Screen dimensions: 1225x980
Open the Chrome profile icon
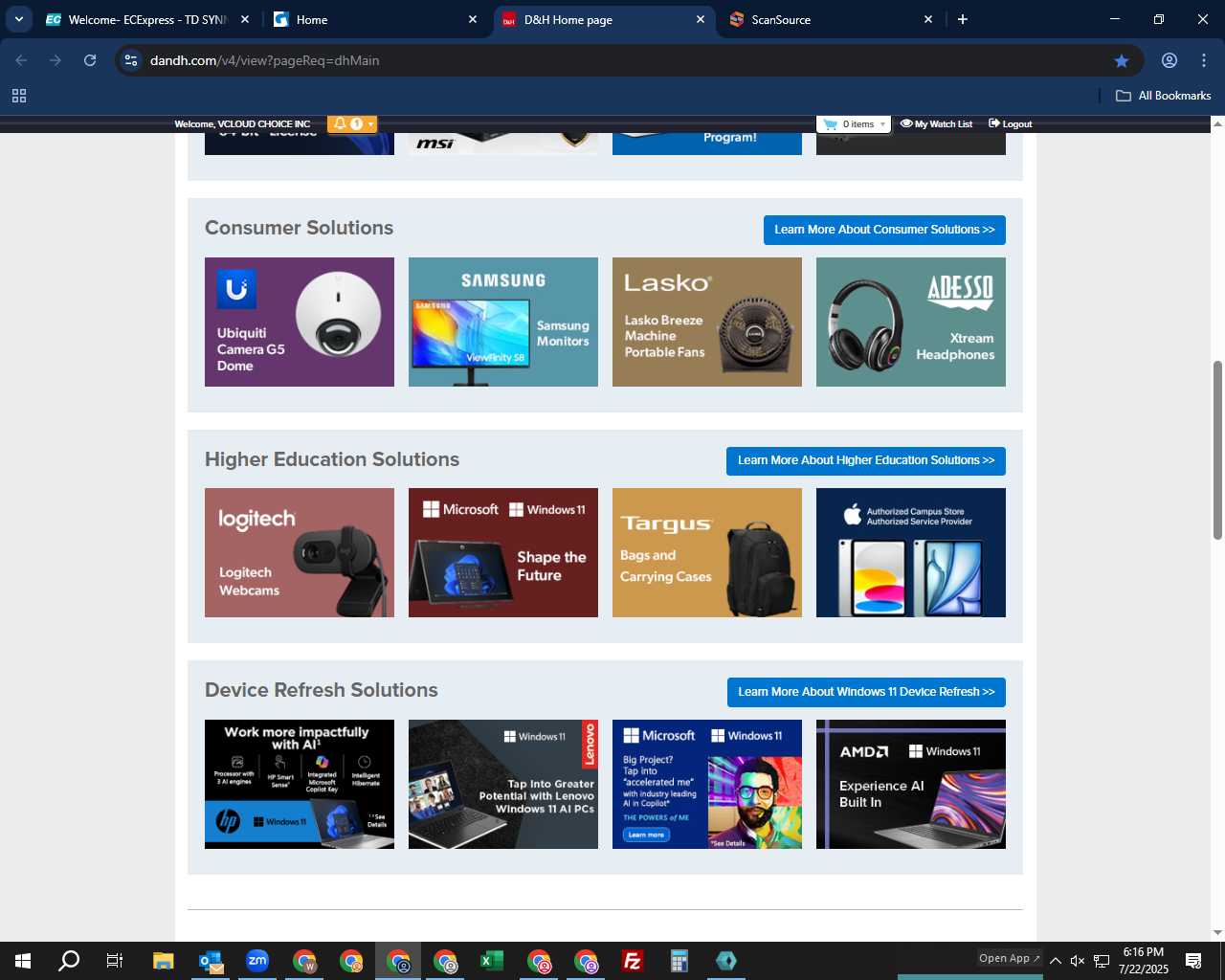(x=1169, y=60)
